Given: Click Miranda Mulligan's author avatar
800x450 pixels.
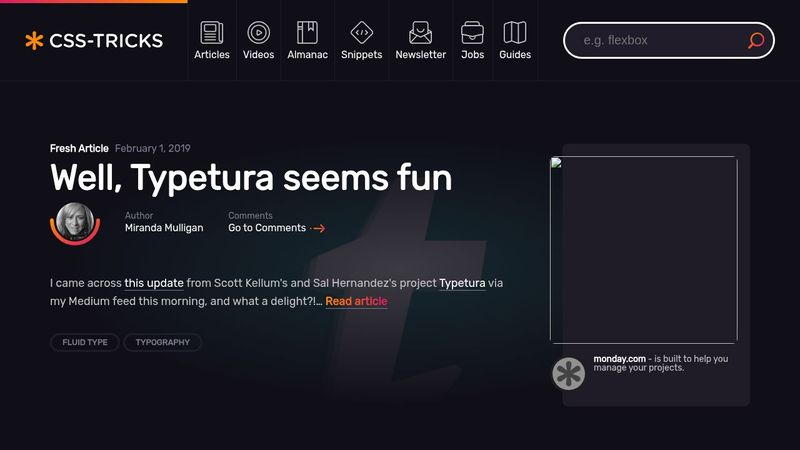Looking at the screenshot, I should [x=75, y=222].
